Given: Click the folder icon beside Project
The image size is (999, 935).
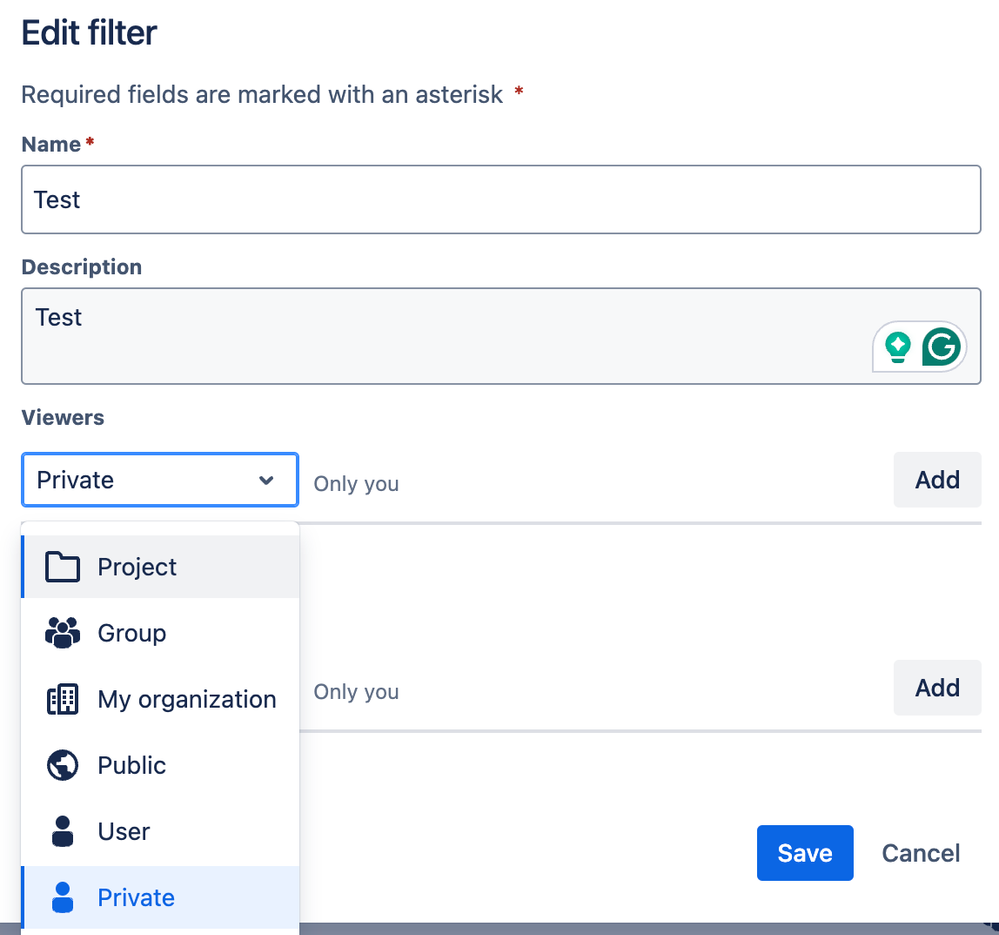Looking at the screenshot, I should click(x=62, y=567).
